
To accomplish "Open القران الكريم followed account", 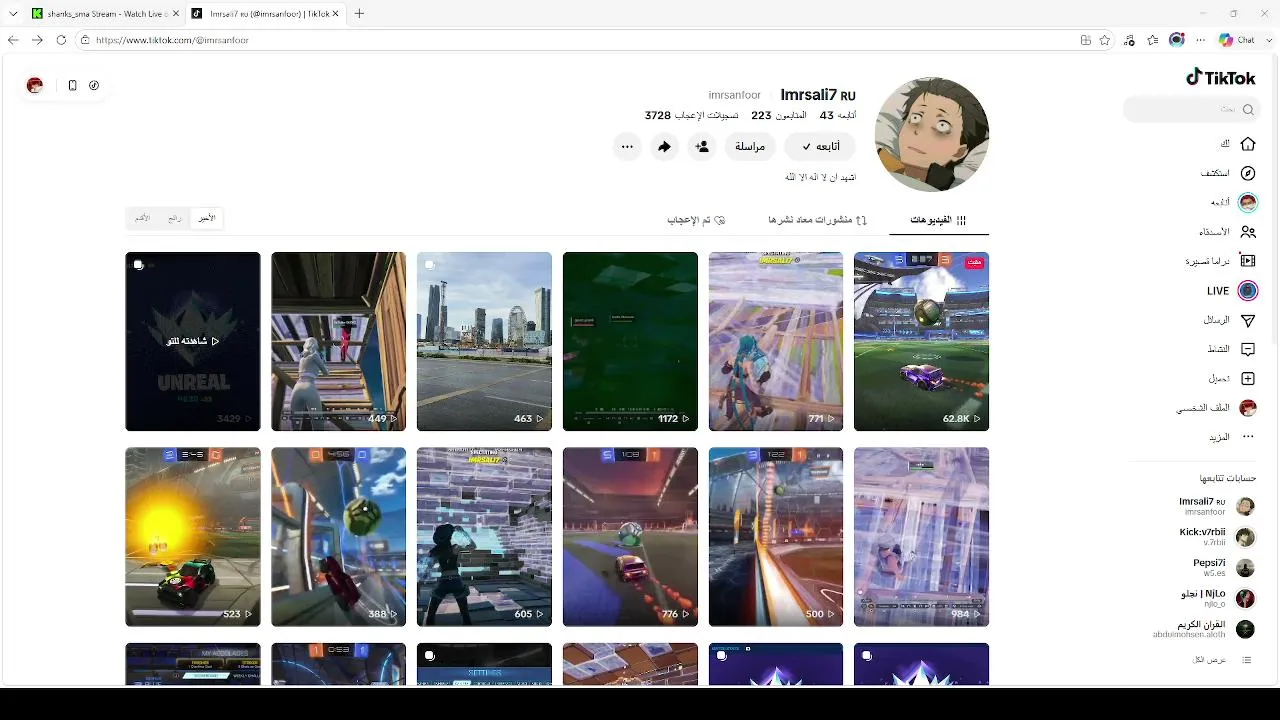I will pyautogui.click(x=1203, y=629).
